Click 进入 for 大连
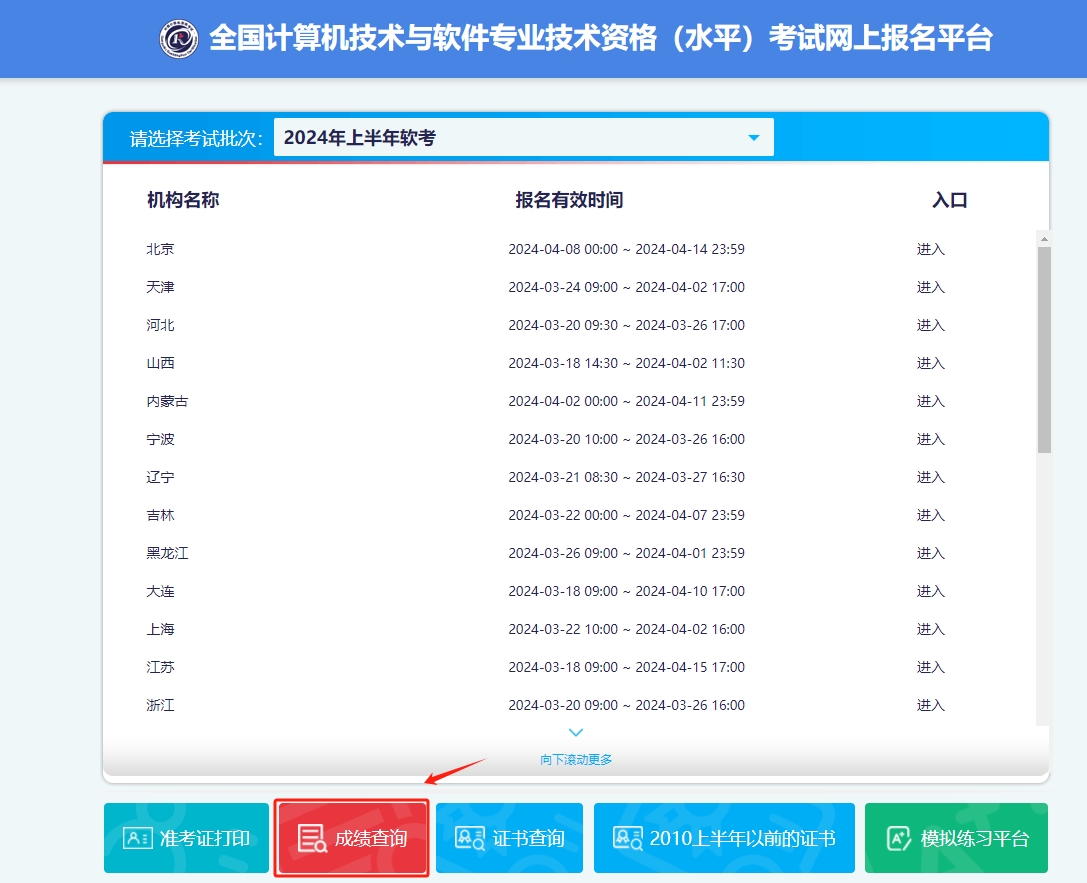The width and height of the screenshot is (1087, 883). point(930,592)
